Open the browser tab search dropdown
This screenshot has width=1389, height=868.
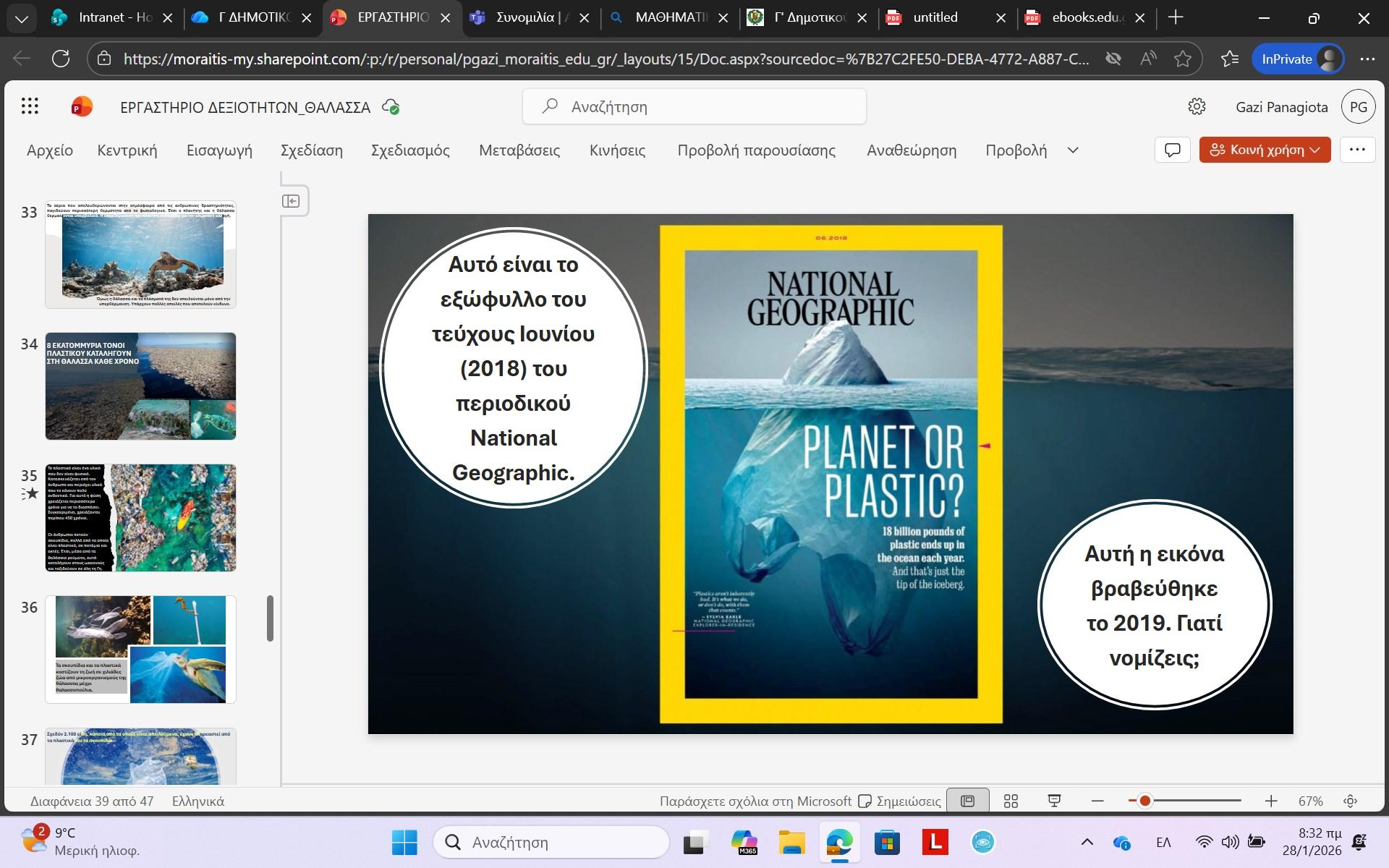coord(22,18)
